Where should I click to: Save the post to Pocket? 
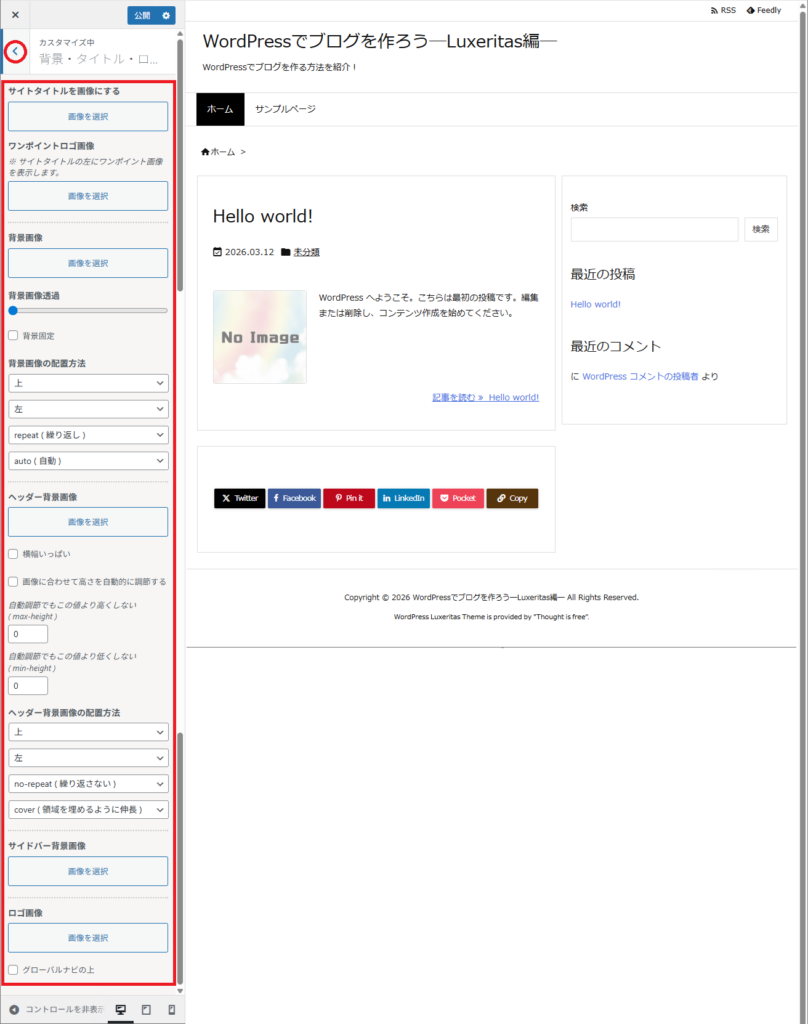coord(457,497)
